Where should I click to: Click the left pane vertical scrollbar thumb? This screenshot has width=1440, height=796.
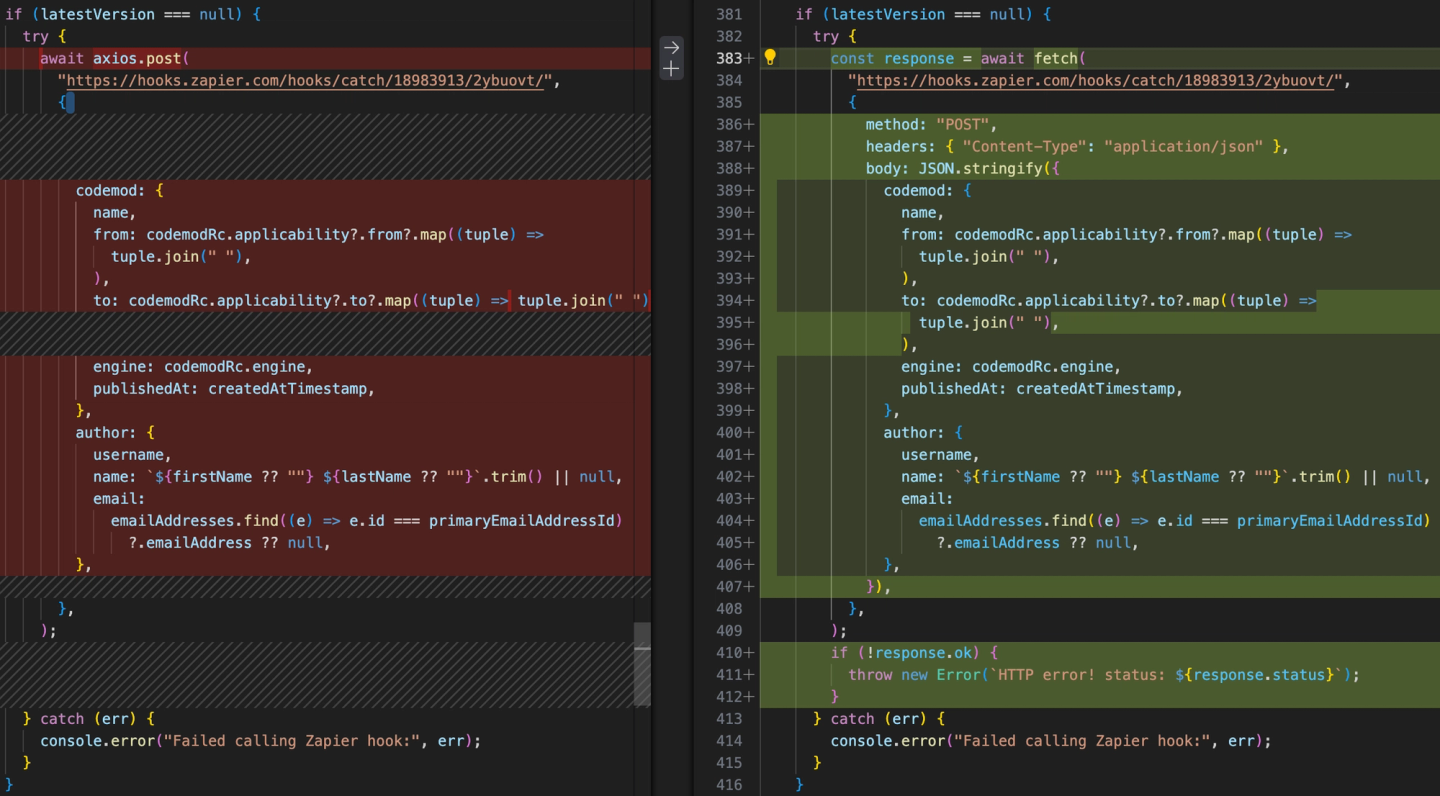642,663
